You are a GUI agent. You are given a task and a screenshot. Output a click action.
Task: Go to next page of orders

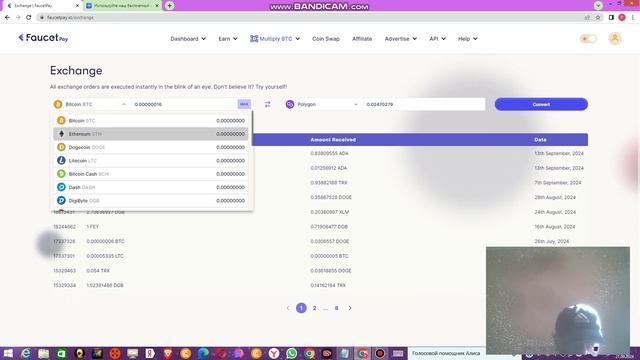point(350,308)
